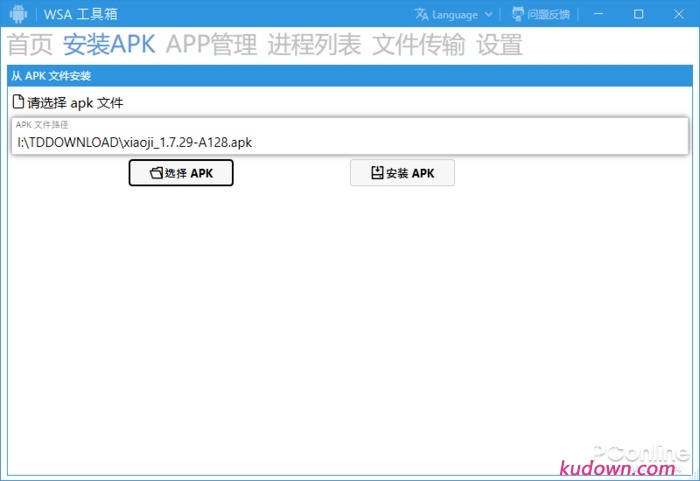Go to the 进程列表 tab
Screen dimensions: 700x481
tap(314, 45)
